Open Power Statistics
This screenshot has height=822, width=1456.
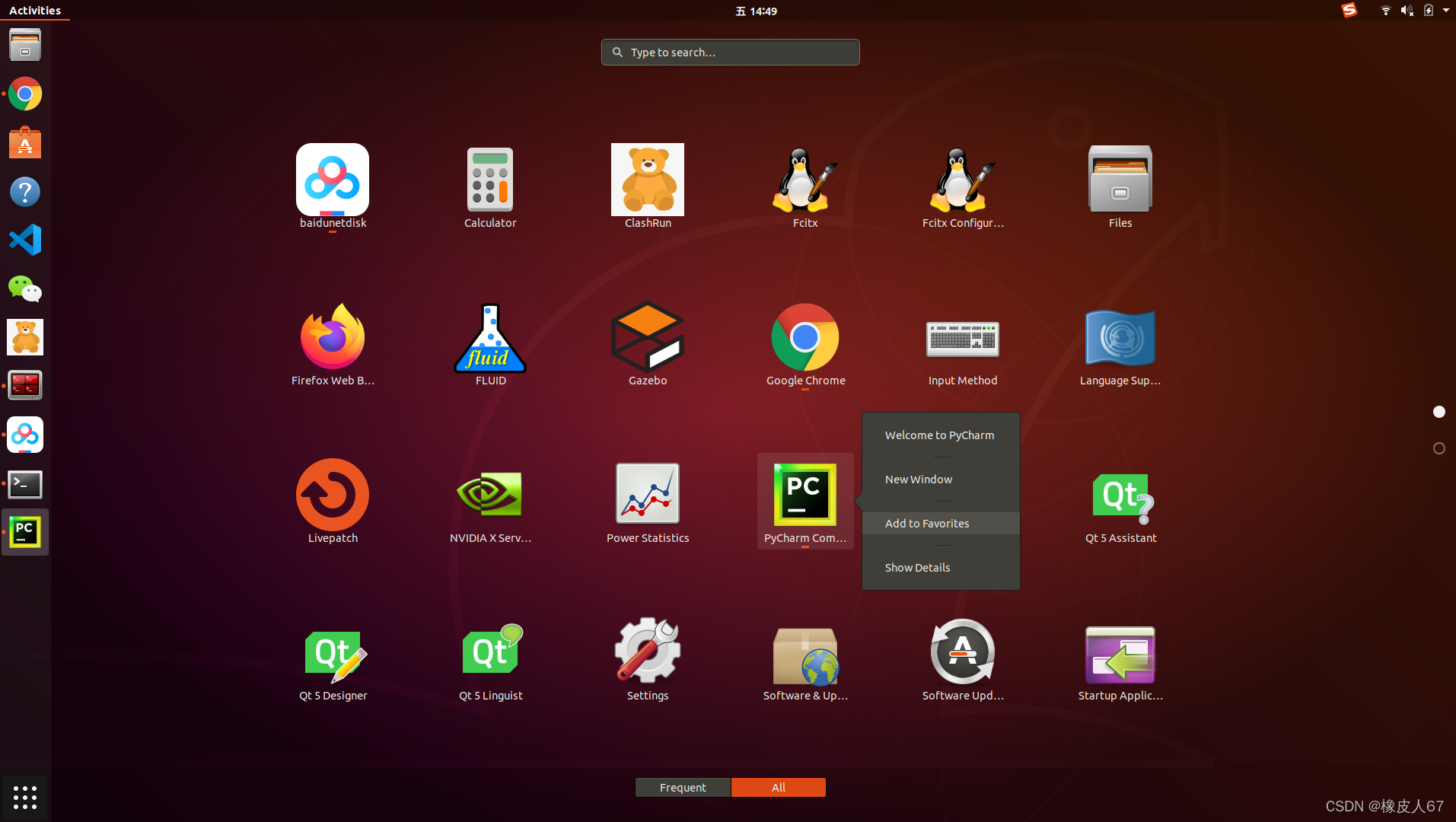pyautogui.click(x=648, y=502)
